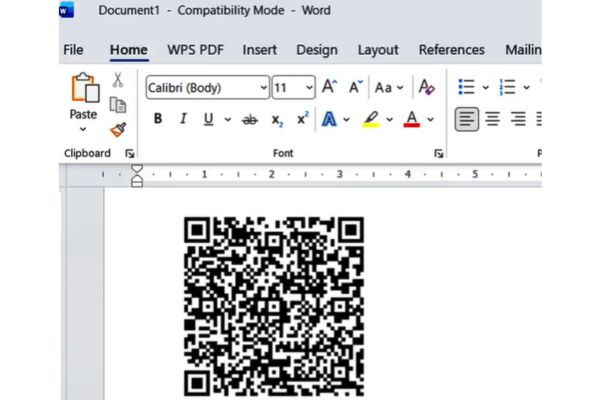600x400 pixels.
Task: Switch to the Layout tab
Action: tap(378, 50)
